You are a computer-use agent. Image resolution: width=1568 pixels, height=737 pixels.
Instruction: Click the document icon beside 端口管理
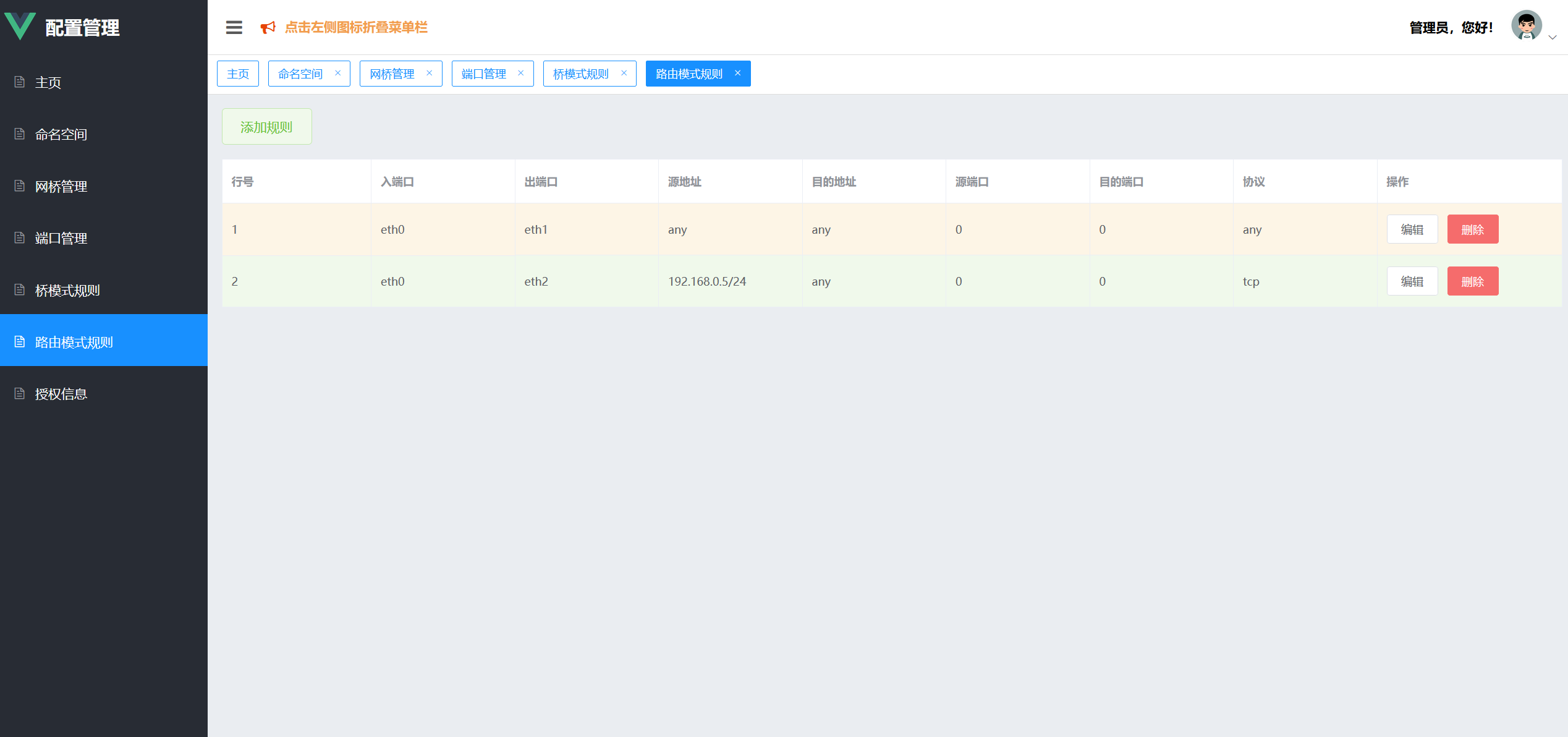coord(20,237)
